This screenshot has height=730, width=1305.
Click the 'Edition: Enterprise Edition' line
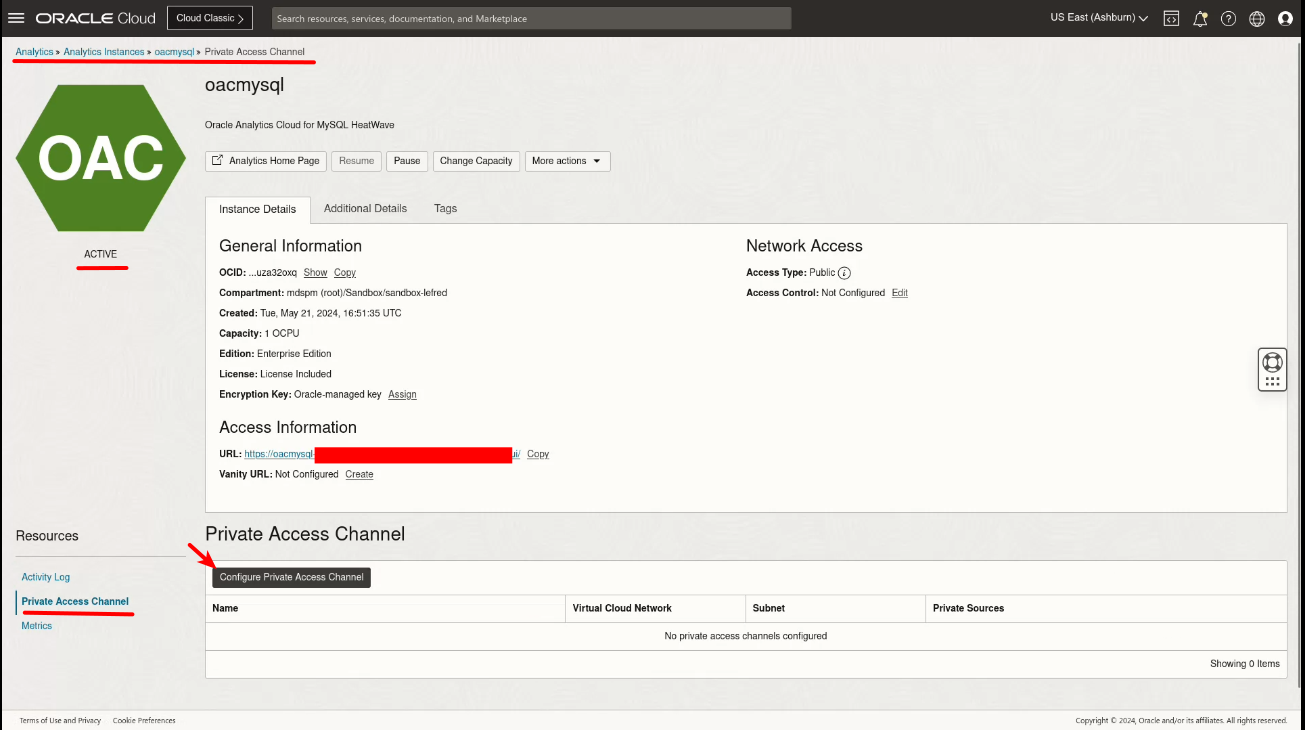(275, 353)
